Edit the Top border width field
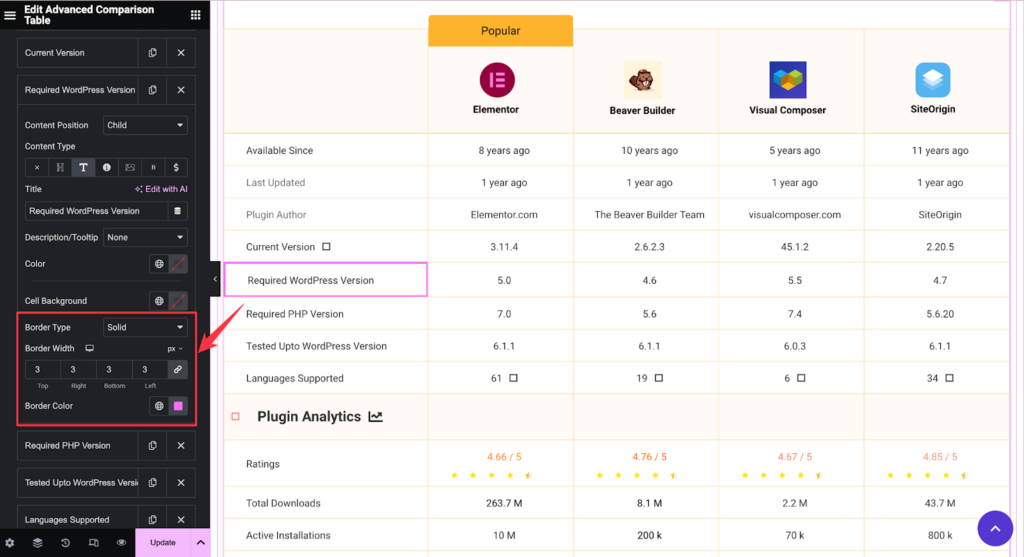This screenshot has height=557, width=1024. pyautogui.click(x=42, y=370)
